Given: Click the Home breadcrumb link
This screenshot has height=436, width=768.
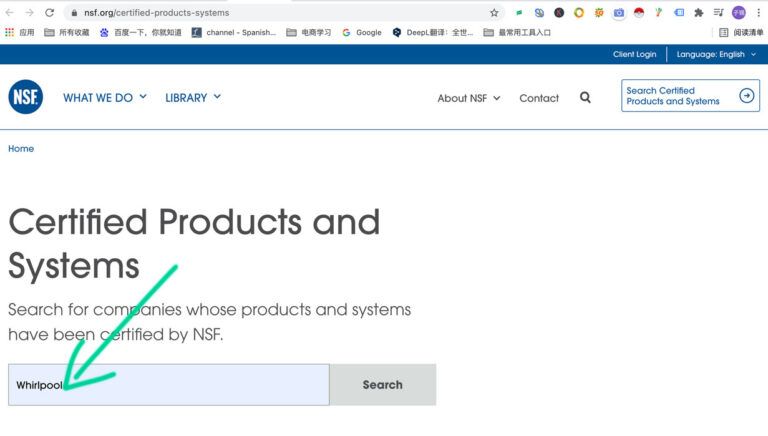Looking at the screenshot, I should click(x=21, y=148).
